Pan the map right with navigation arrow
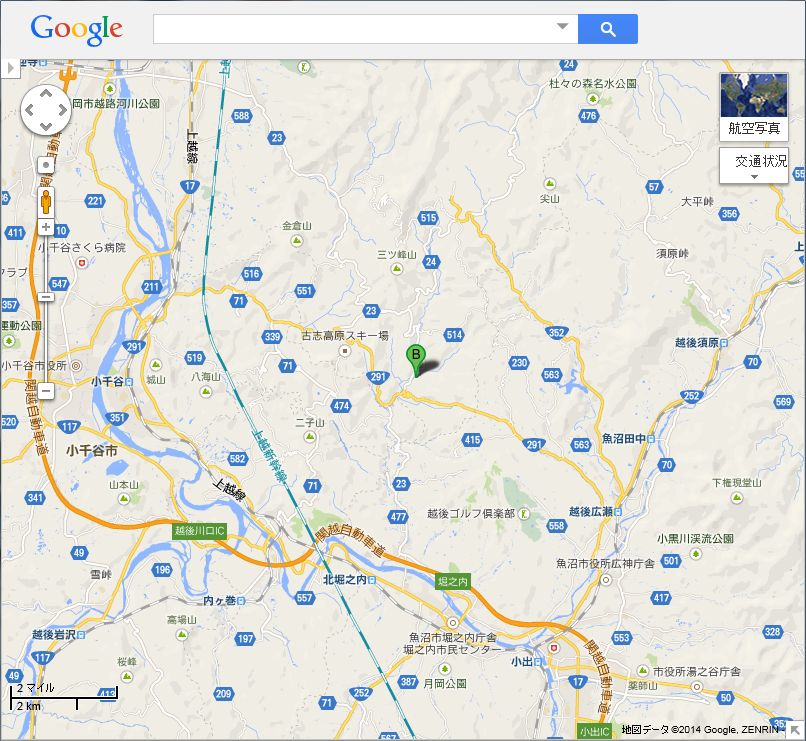The height and width of the screenshot is (741, 806). (x=62, y=110)
